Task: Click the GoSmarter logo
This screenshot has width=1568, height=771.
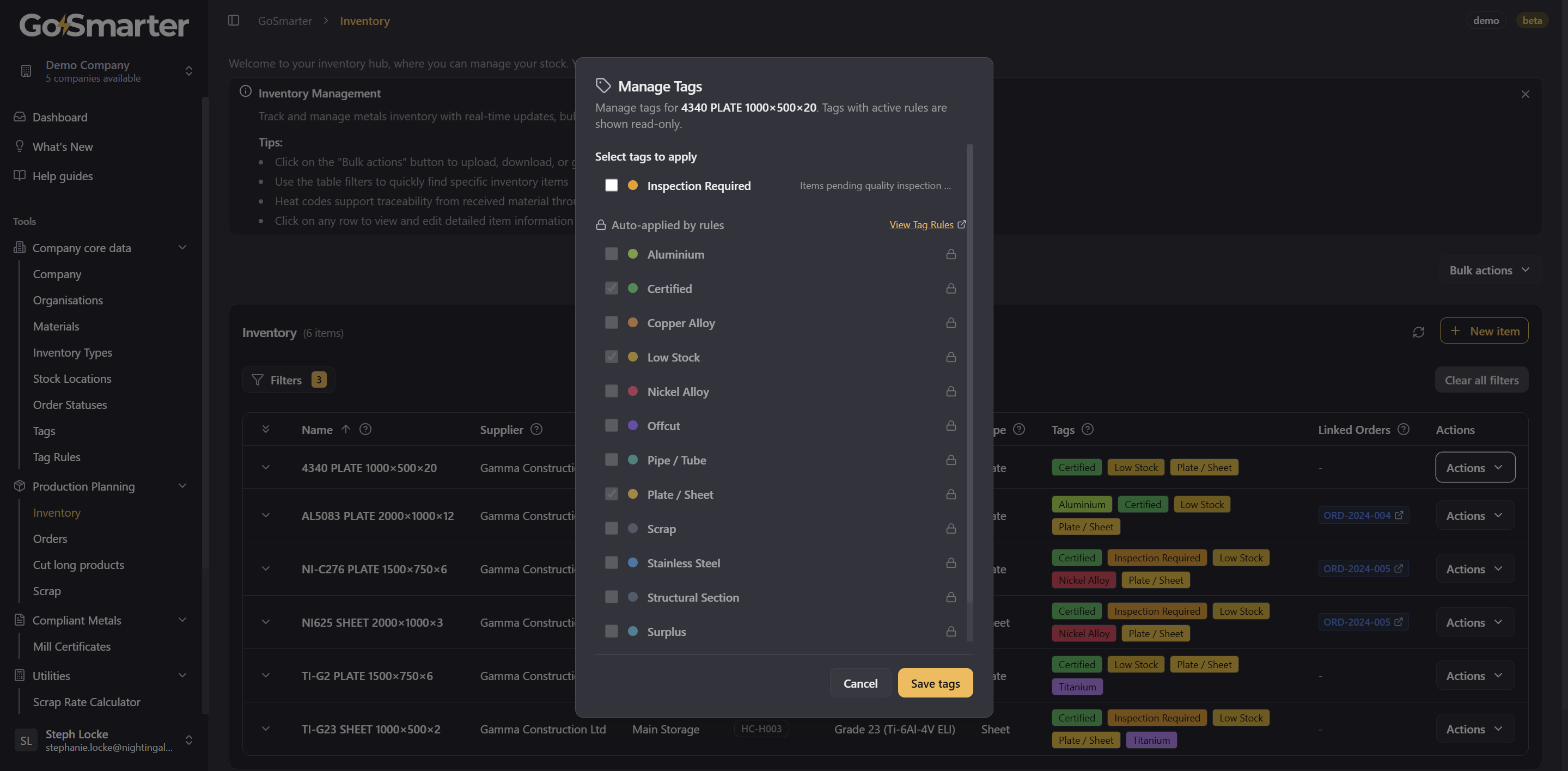Action: tap(104, 25)
